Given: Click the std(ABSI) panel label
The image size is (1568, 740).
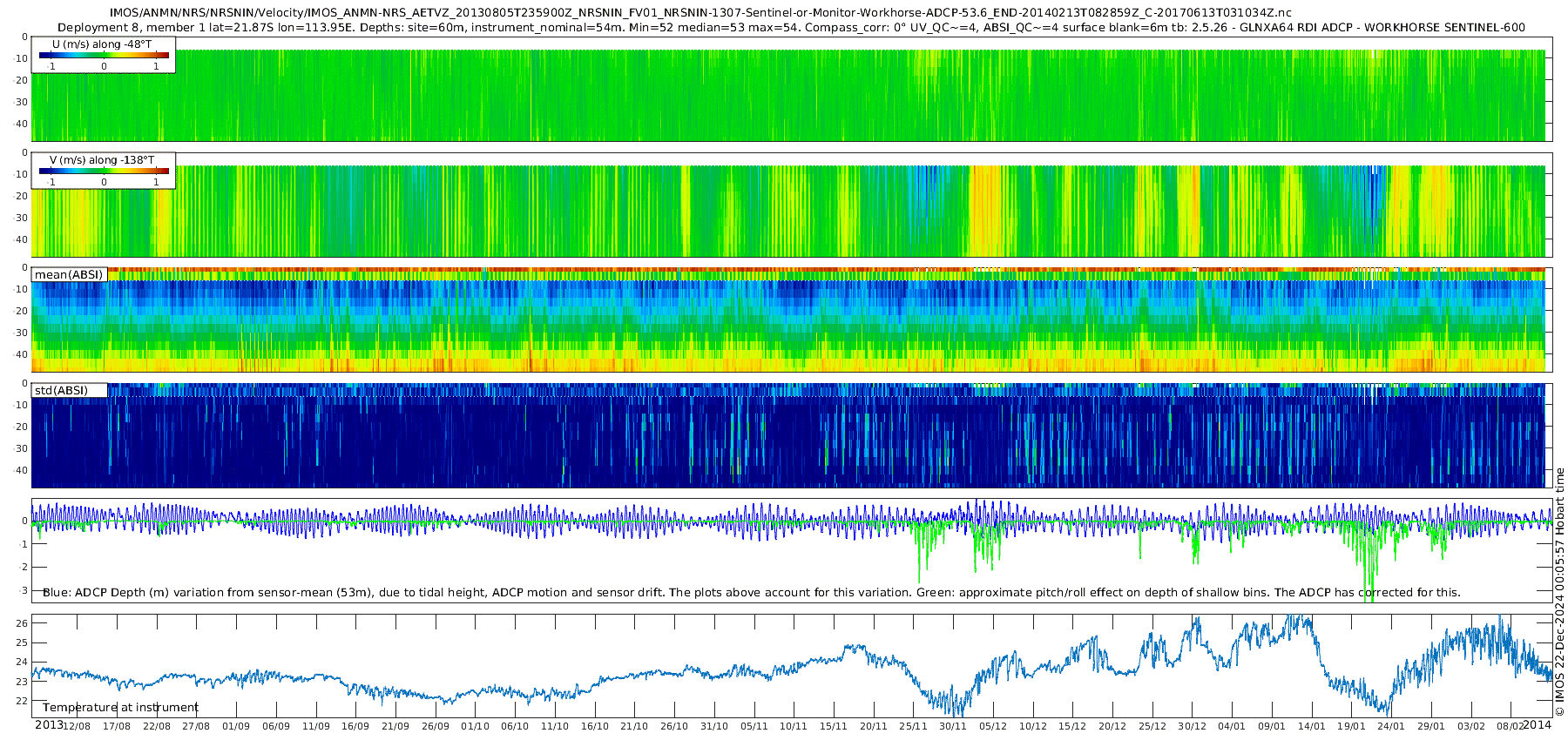Looking at the screenshot, I should pyautogui.click(x=61, y=391).
